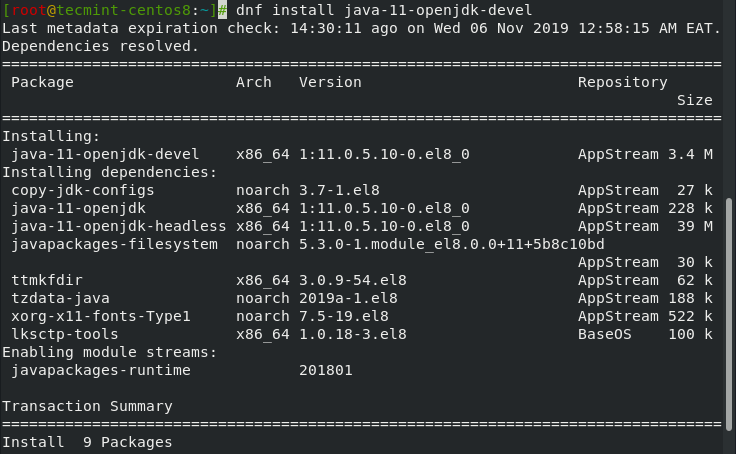Screen dimensions: 736x454
Task: Click the Package column header
Action: (x=42, y=82)
